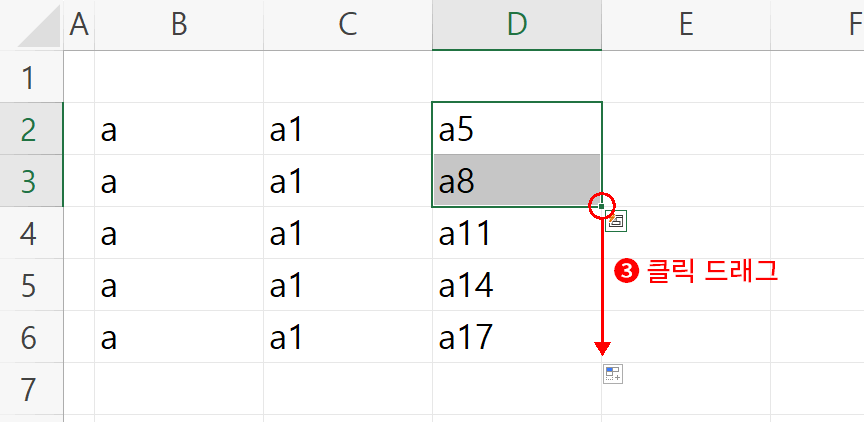Image resolution: width=864 pixels, height=422 pixels.
Task: Click cell containing a17
Action: (517, 337)
